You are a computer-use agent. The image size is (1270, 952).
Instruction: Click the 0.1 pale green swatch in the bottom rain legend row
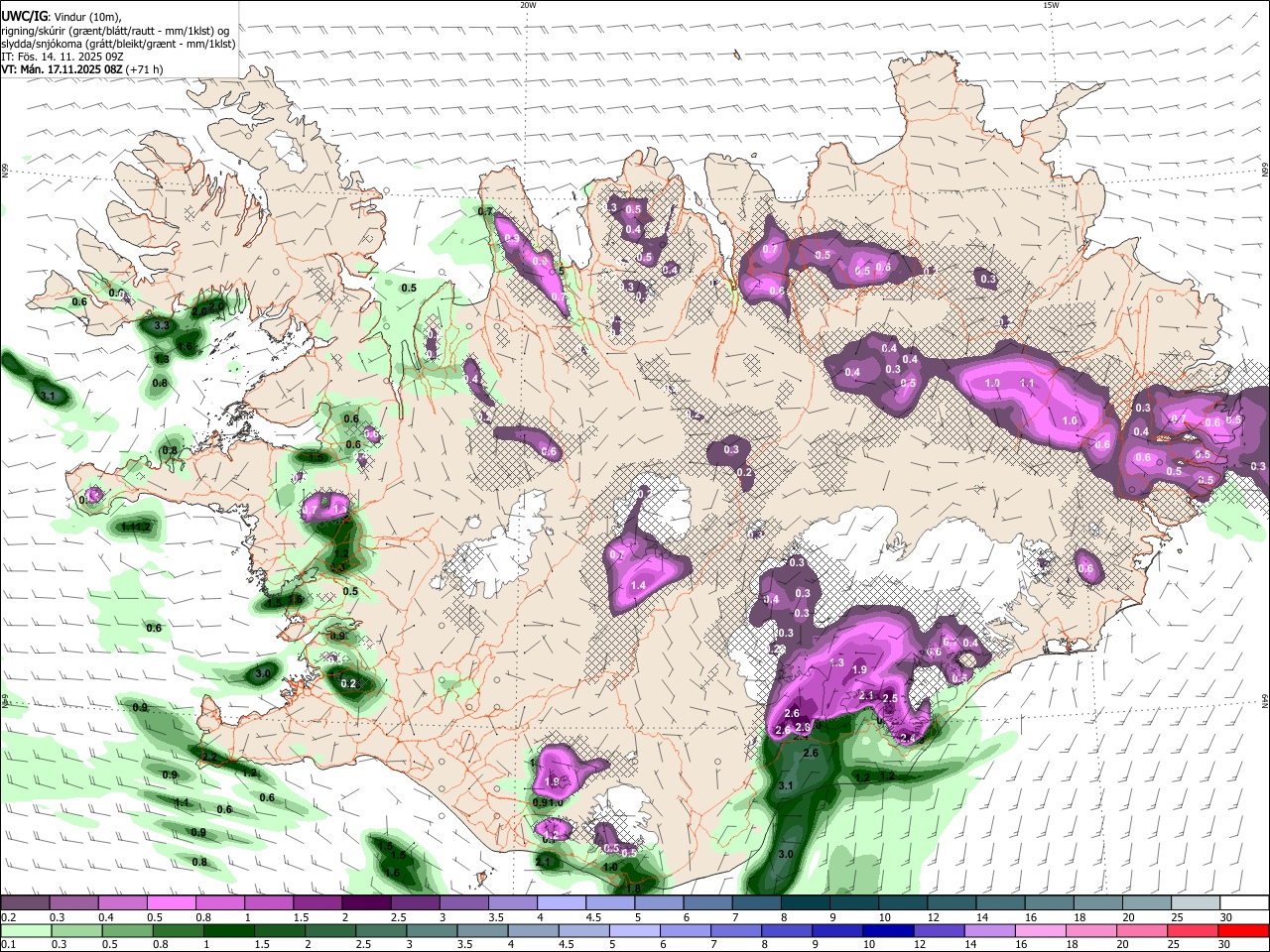click(25, 930)
